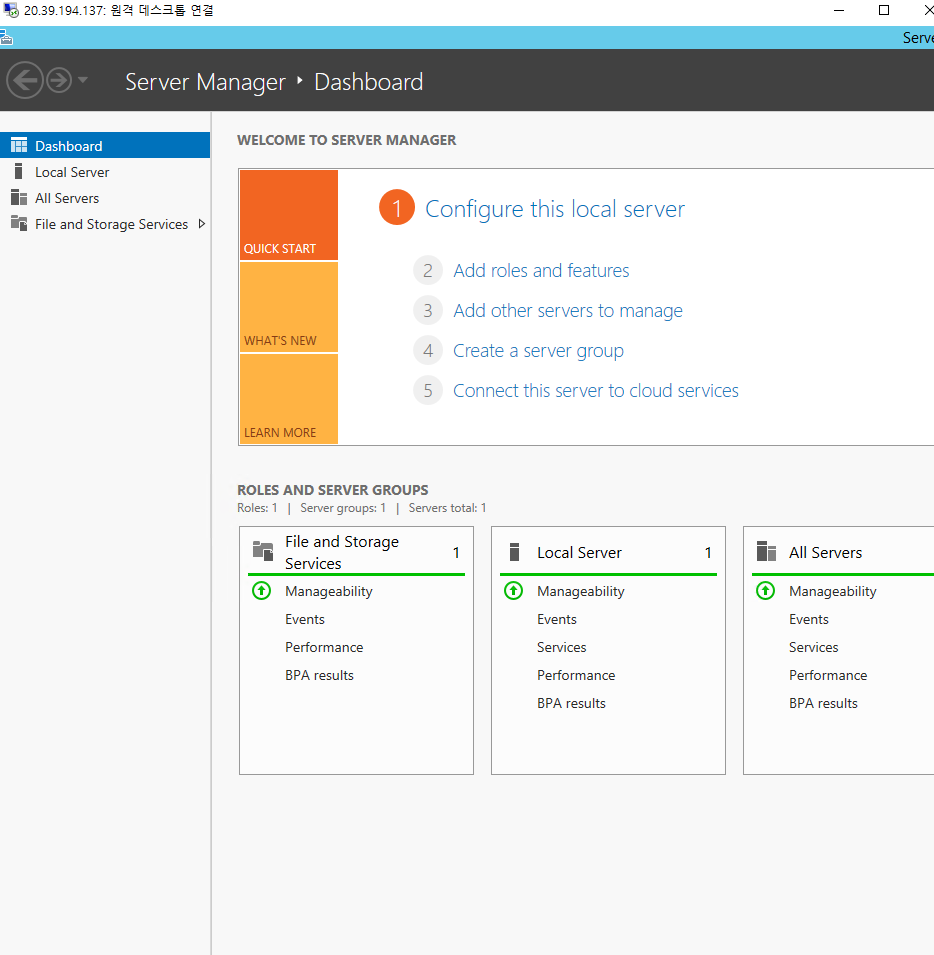Click the File and Storage Services sidebar icon
Image resolution: width=934 pixels, height=955 pixels.
(x=19, y=224)
